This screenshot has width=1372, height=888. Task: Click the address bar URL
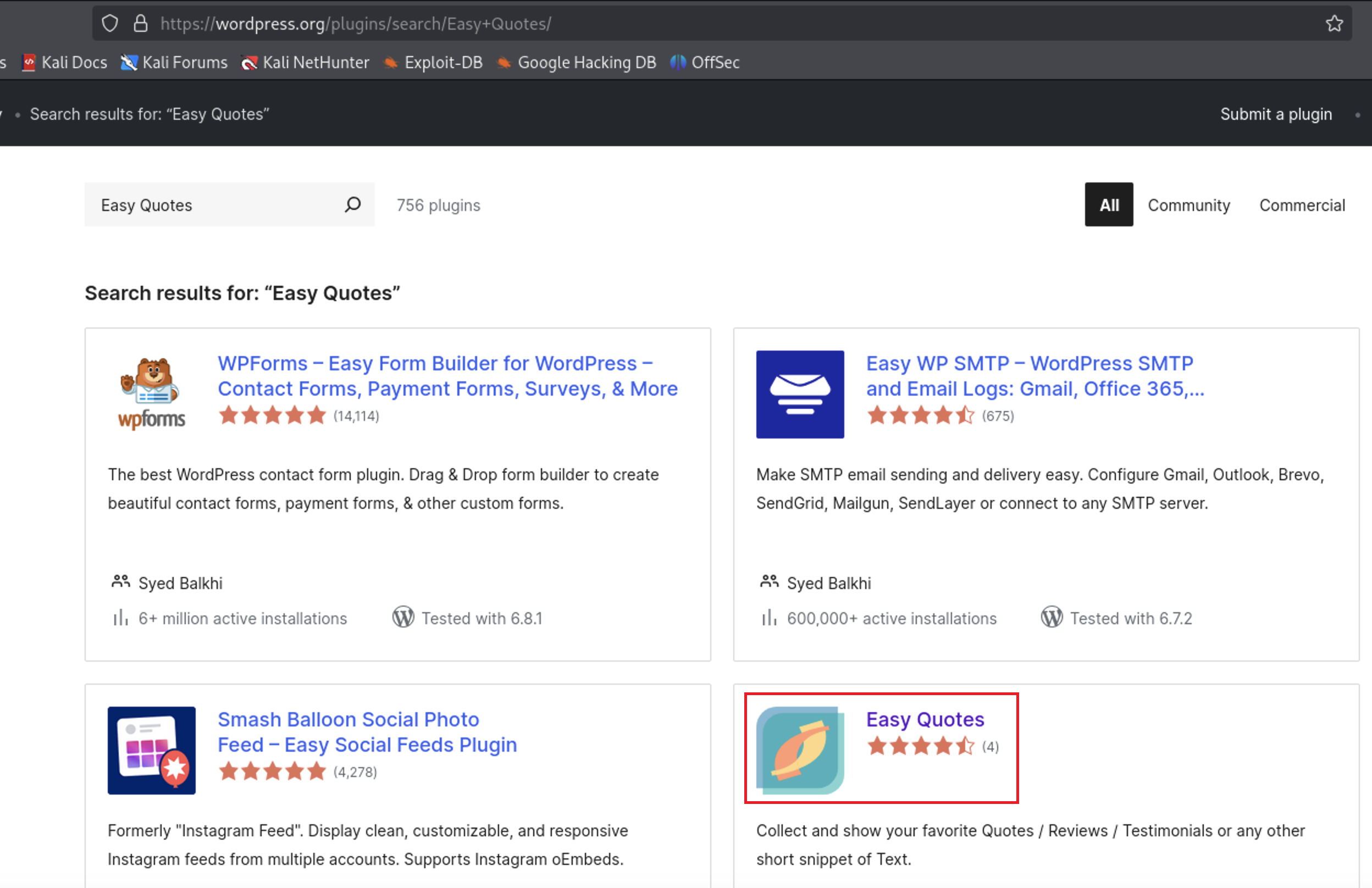point(356,24)
